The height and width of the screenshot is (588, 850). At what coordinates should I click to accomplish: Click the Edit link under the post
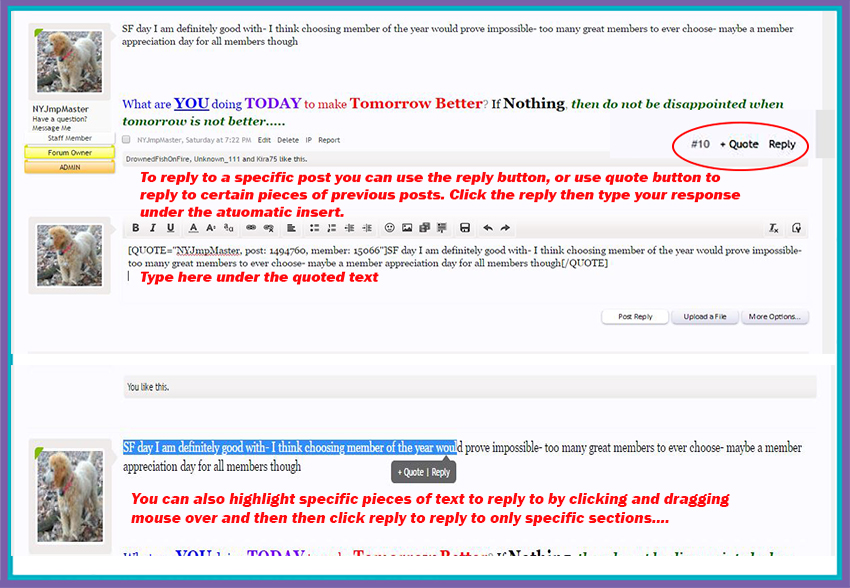[x=264, y=140]
